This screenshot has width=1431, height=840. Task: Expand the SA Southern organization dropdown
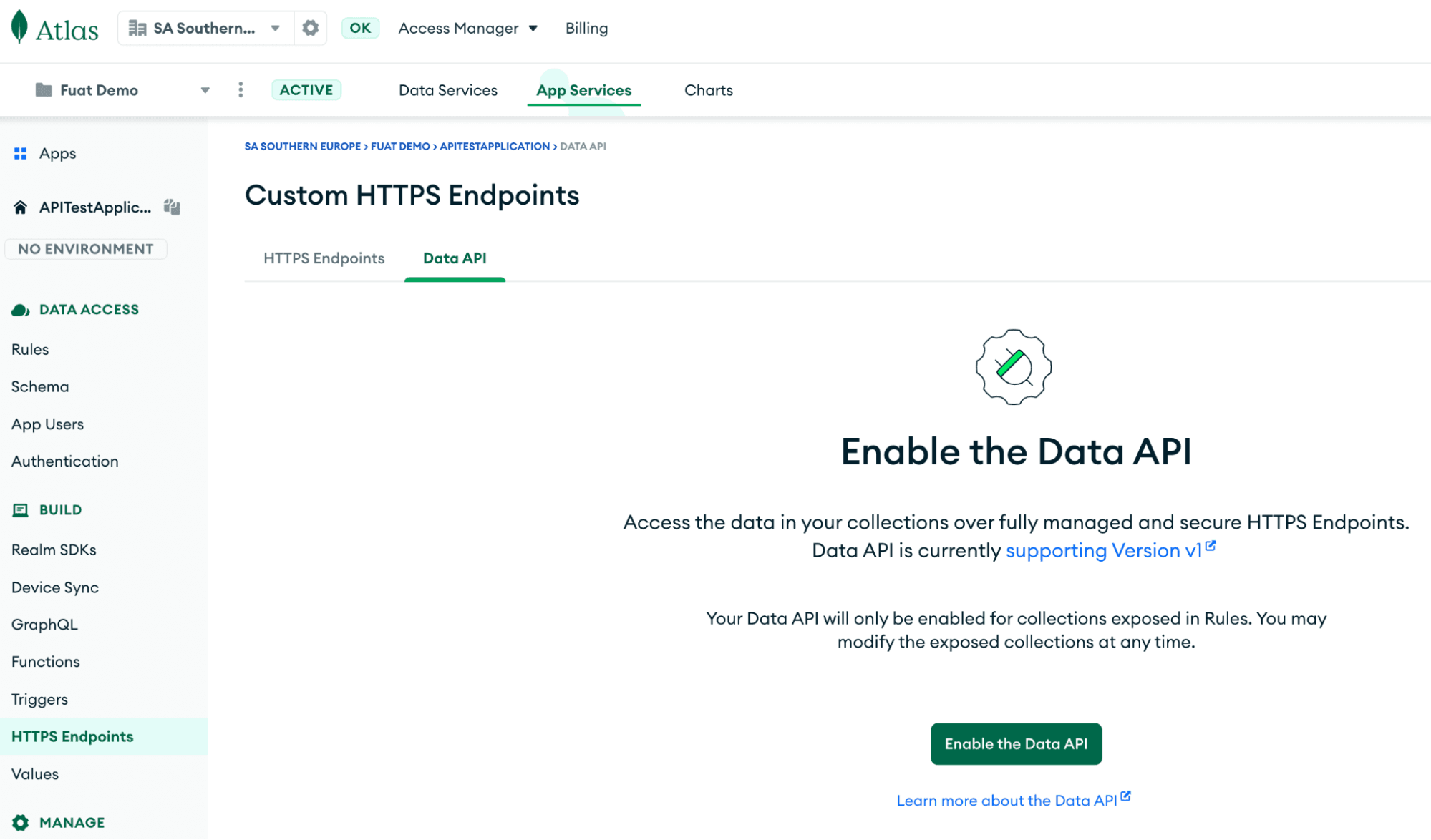pyautogui.click(x=275, y=28)
